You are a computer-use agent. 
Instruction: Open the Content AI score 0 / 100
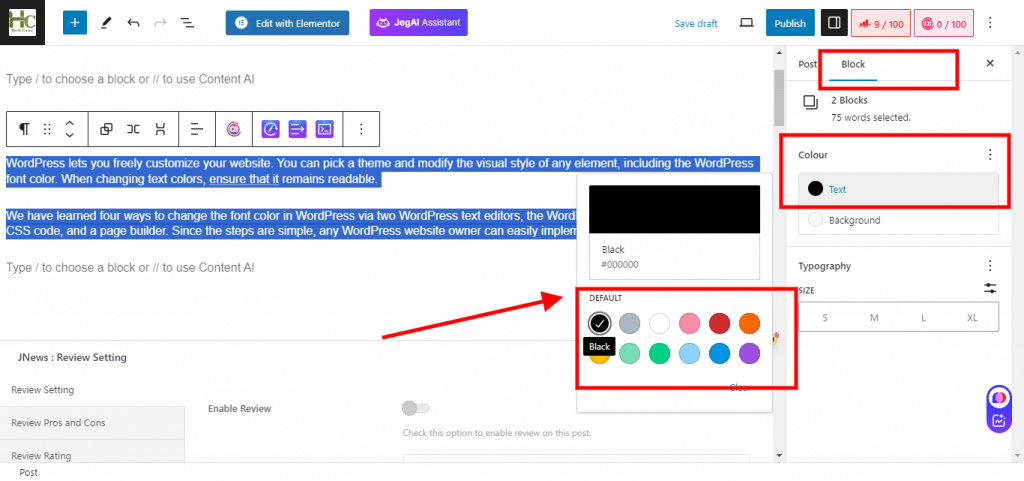[x=944, y=23]
